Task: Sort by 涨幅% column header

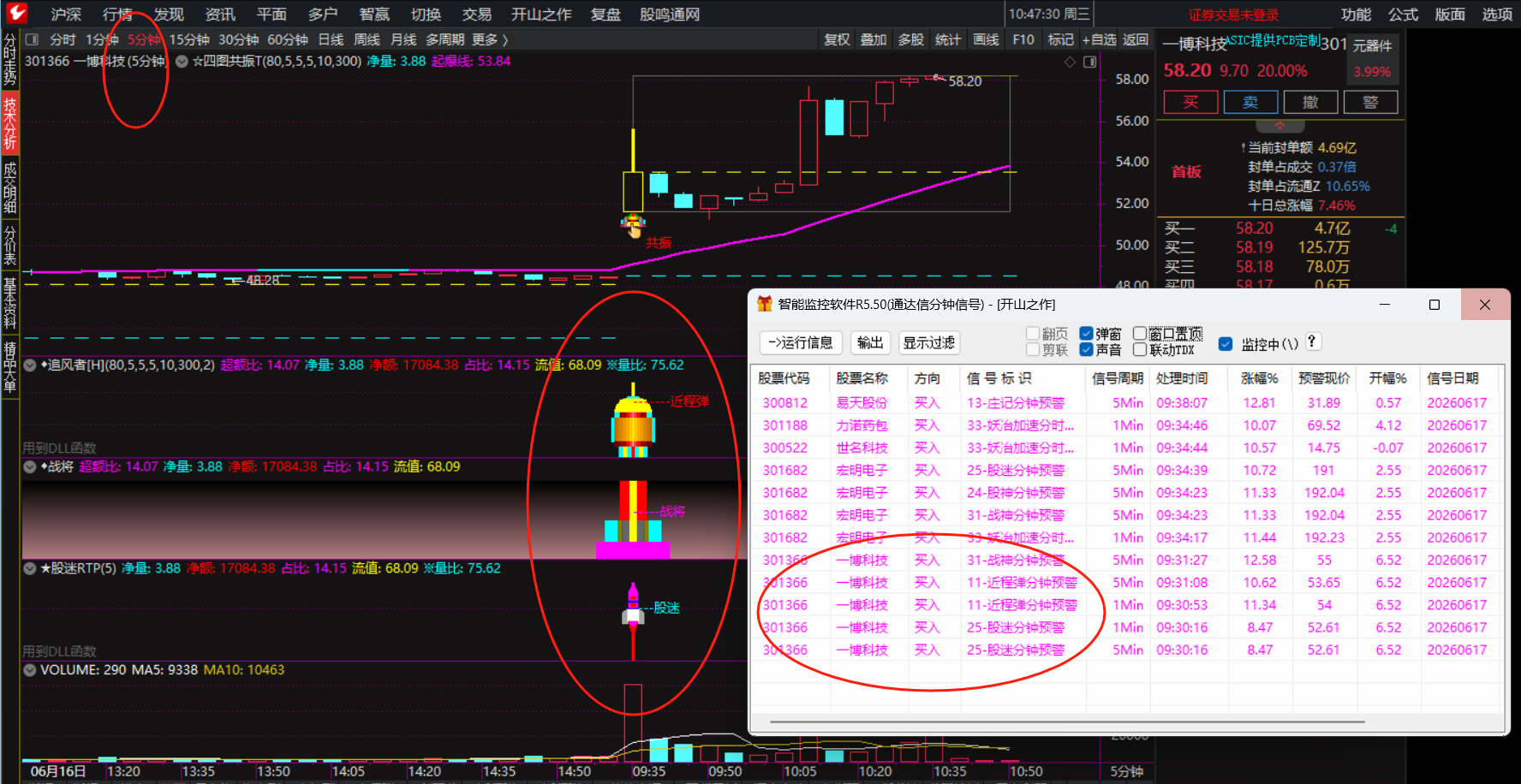Action: pyautogui.click(x=1259, y=377)
